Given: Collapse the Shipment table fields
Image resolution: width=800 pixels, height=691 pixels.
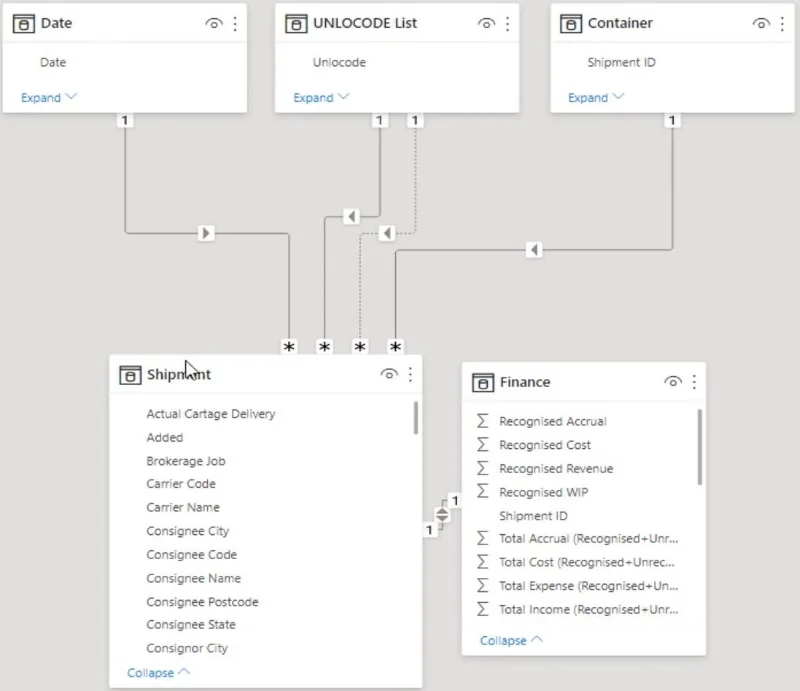Looking at the screenshot, I should click(159, 673).
